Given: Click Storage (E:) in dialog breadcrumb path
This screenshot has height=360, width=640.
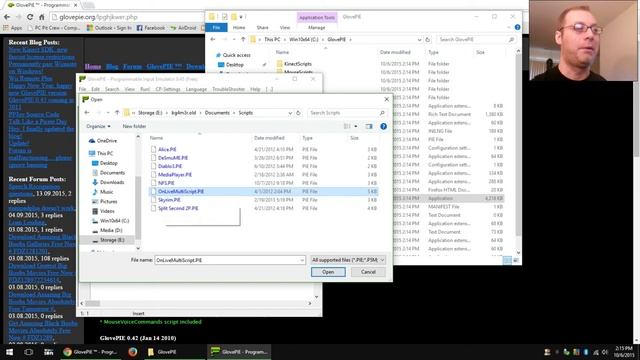Looking at the screenshot, I should pyautogui.click(x=150, y=113).
